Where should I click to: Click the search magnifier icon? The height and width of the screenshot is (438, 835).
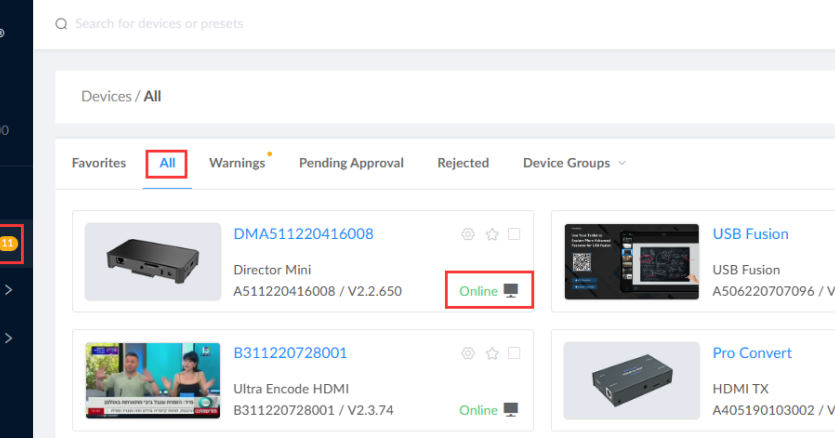(61, 24)
